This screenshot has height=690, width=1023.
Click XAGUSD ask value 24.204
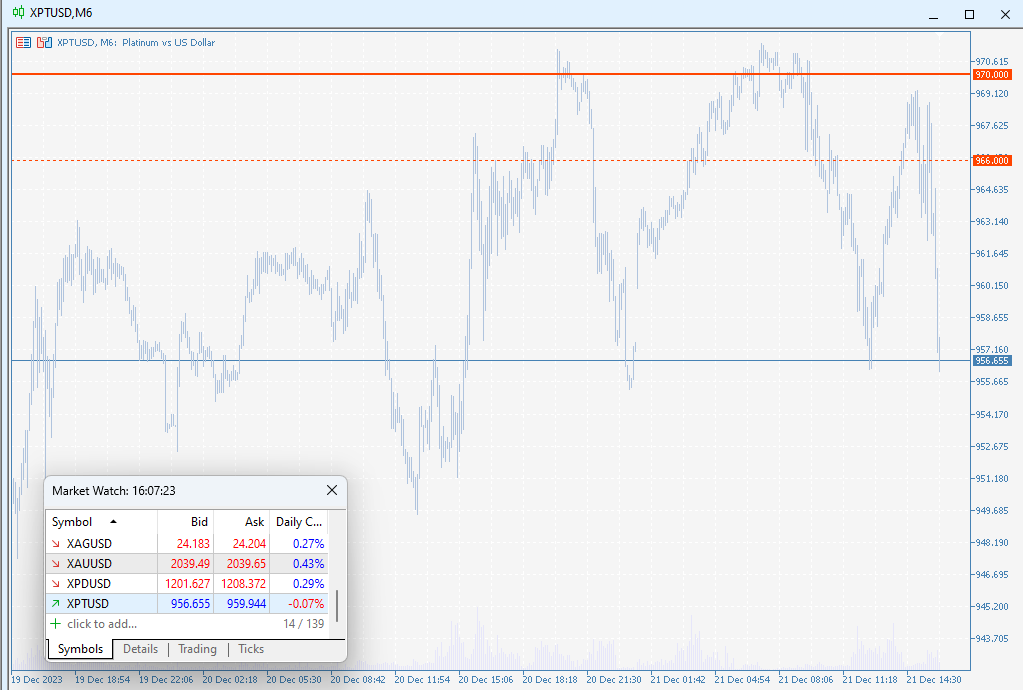249,544
